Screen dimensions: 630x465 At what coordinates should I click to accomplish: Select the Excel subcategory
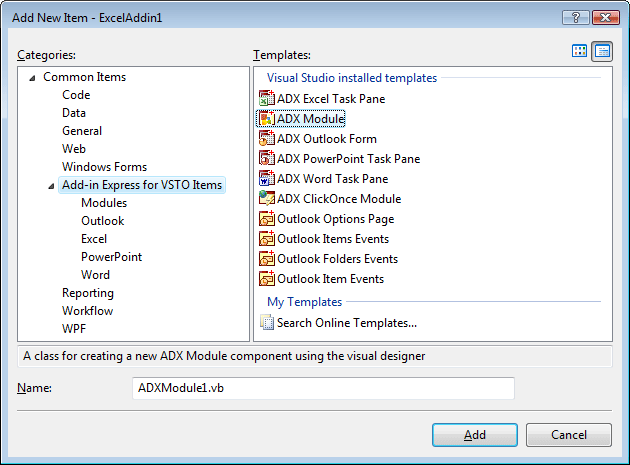(x=94, y=239)
